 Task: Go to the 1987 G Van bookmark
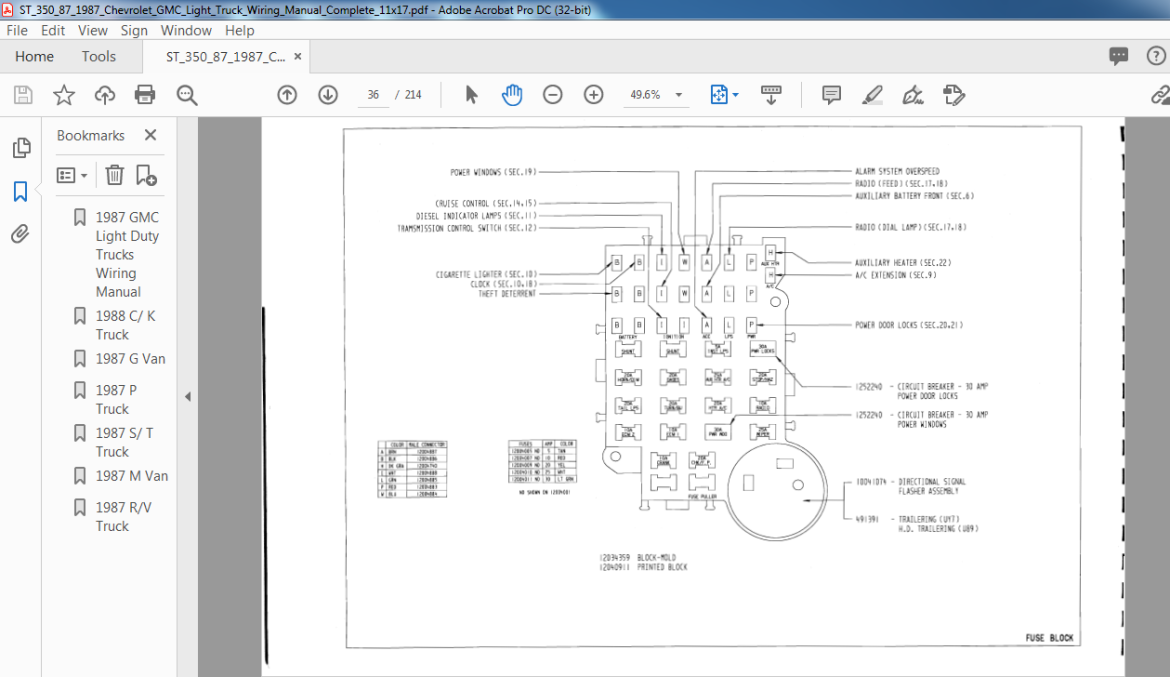131,359
